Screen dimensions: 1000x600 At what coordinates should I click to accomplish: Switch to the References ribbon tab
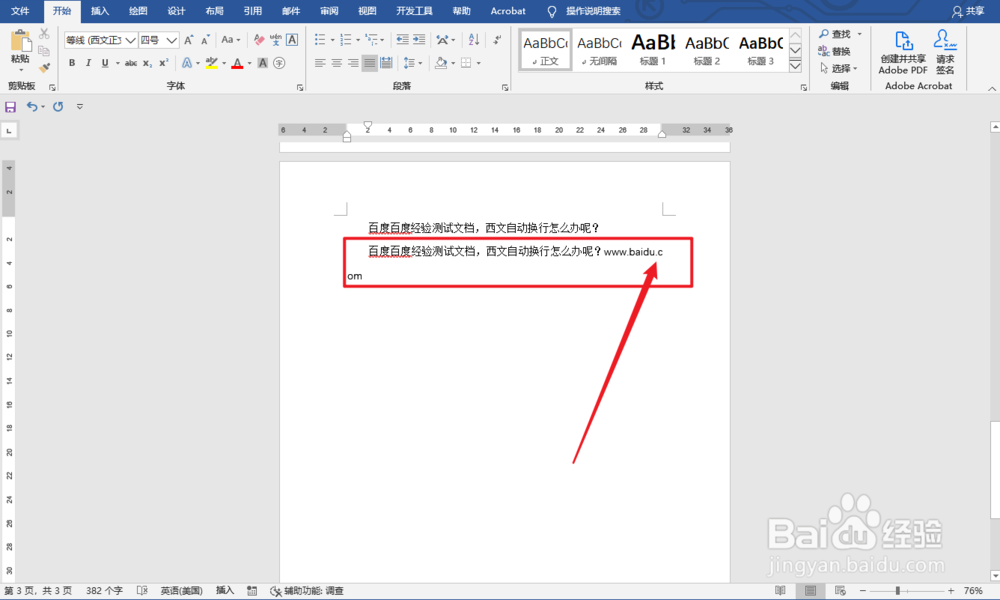pyautogui.click(x=253, y=11)
